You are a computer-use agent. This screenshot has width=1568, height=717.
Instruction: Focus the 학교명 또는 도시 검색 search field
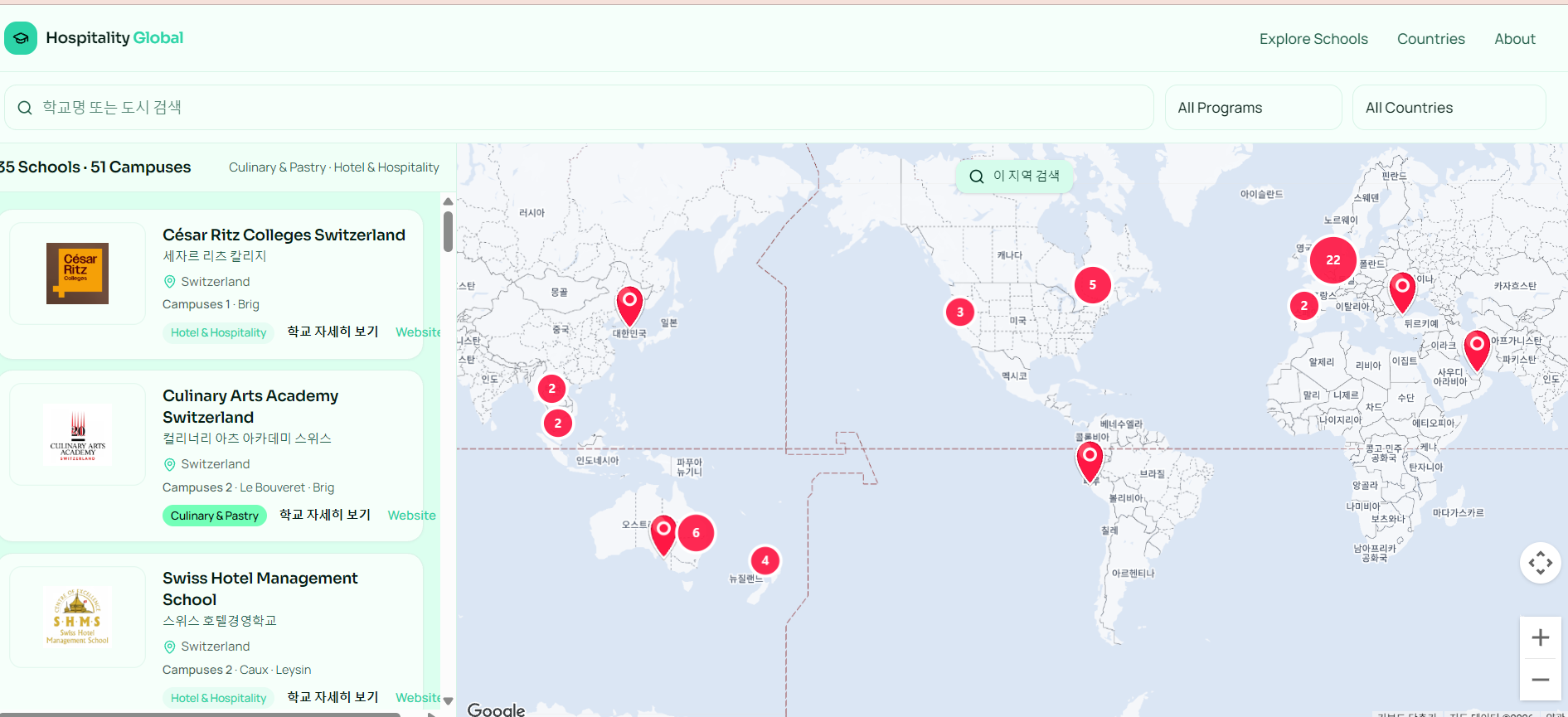[x=579, y=108]
